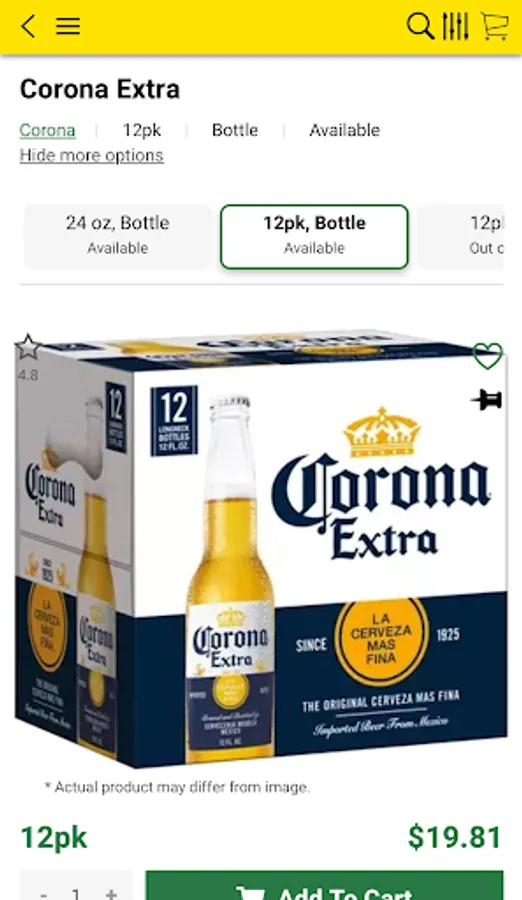Decrease quantity with minus button
The width and height of the screenshot is (522, 900).
(x=44, y=893)
